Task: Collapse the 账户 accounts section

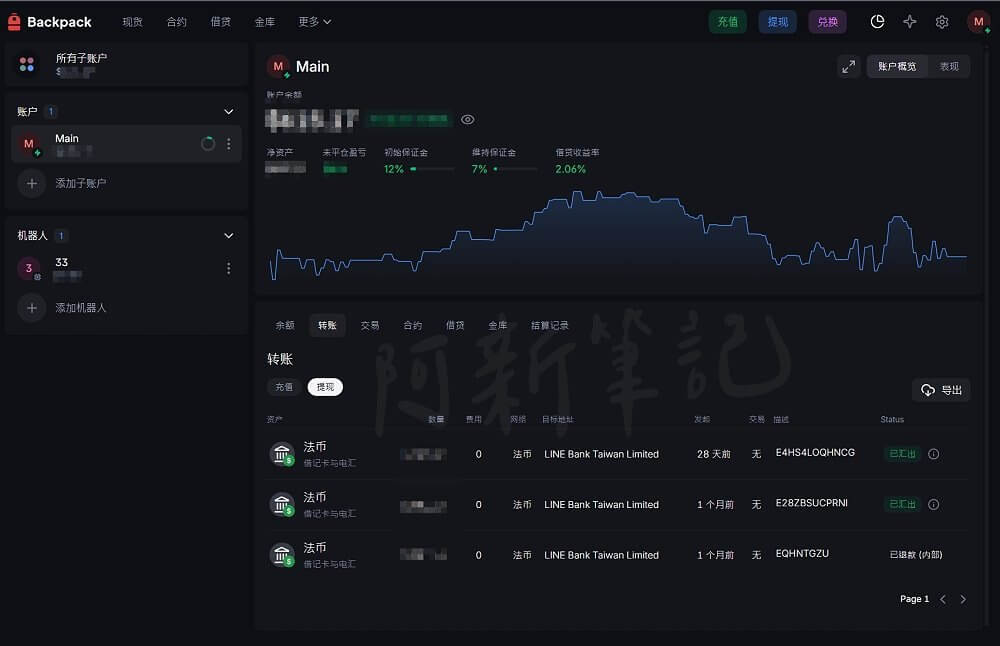Action: tap(228, 112)
